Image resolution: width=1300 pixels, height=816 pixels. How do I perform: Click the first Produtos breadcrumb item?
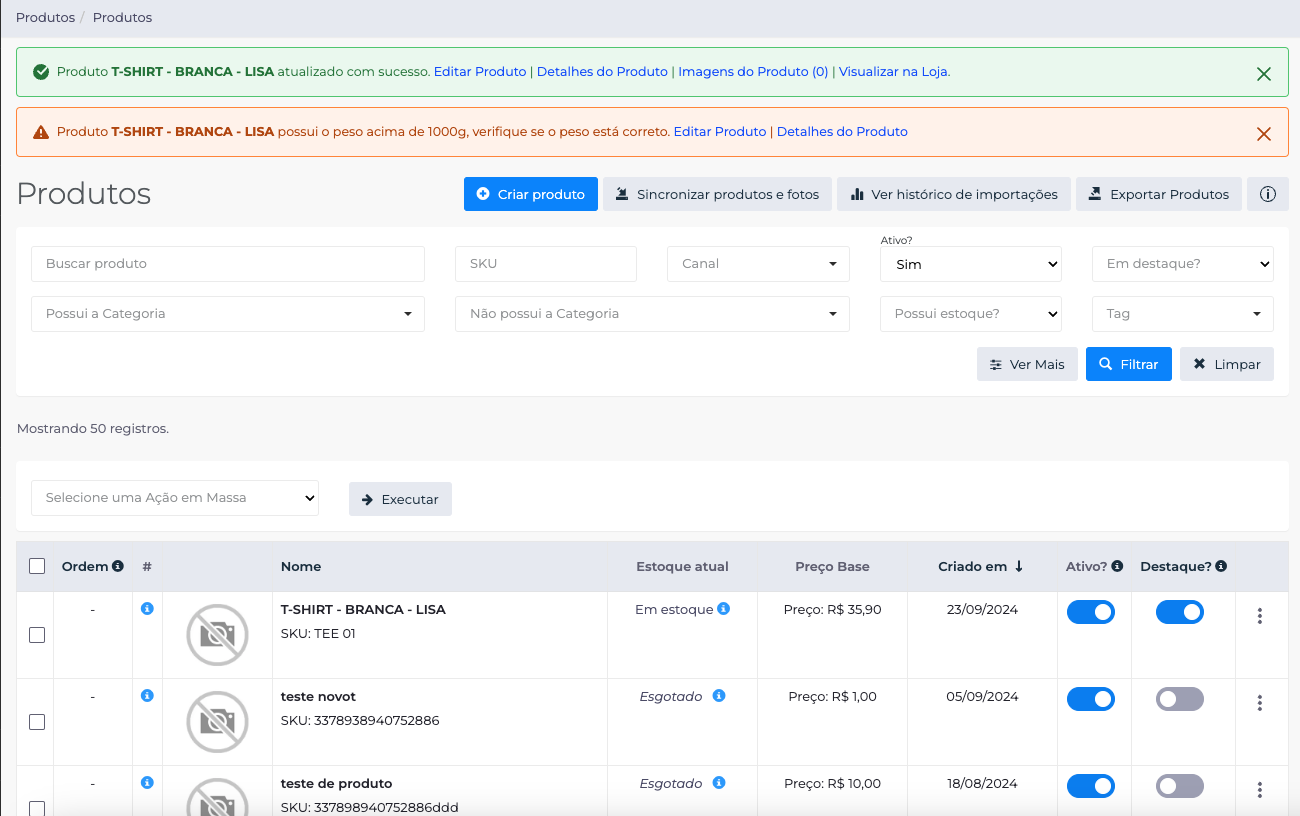click(x=45, y=17)
